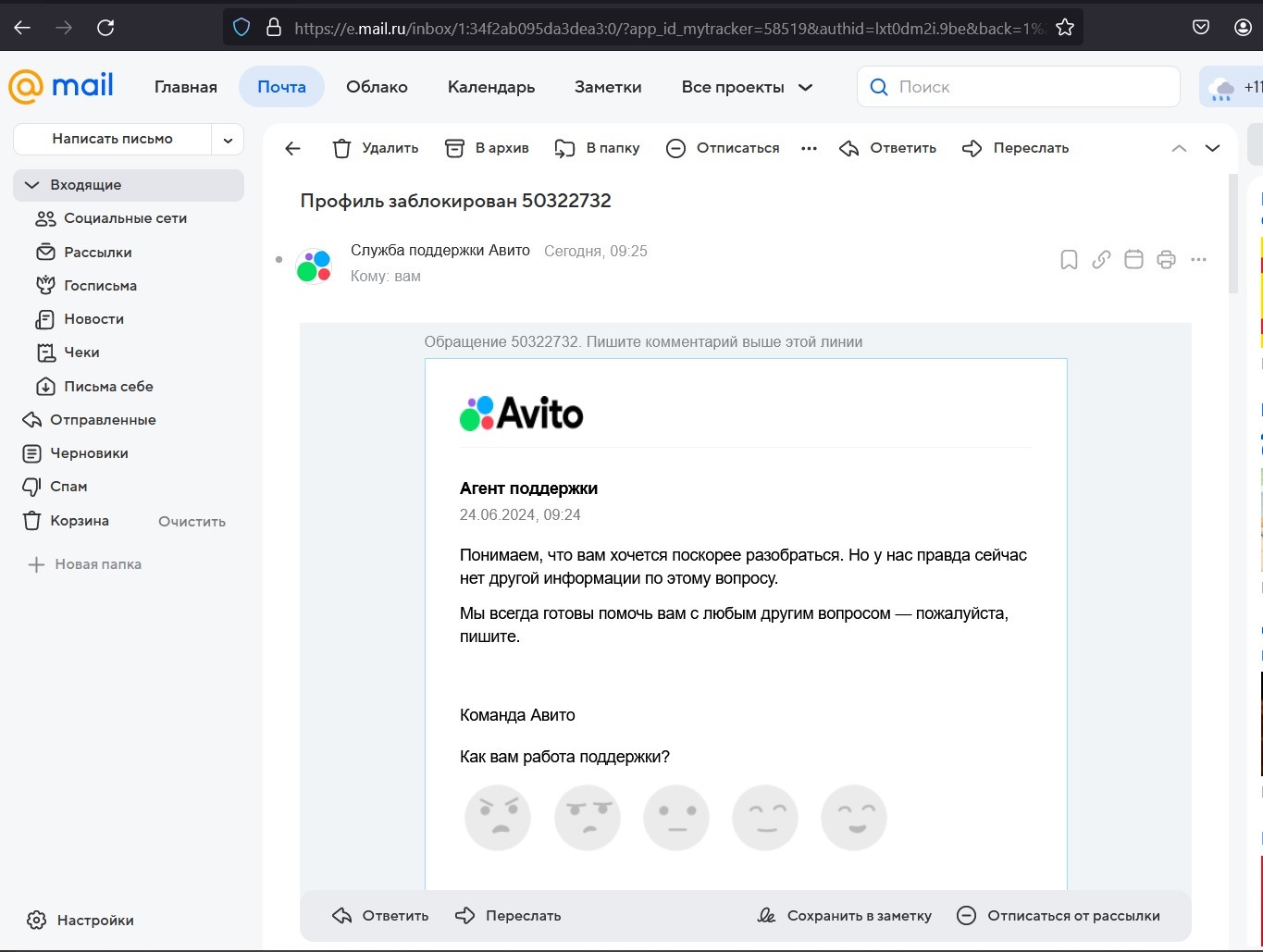Open Заметки tab
Image resolution: width=1263 pixels, height=952 pixels.
click(x=608, y=87)
